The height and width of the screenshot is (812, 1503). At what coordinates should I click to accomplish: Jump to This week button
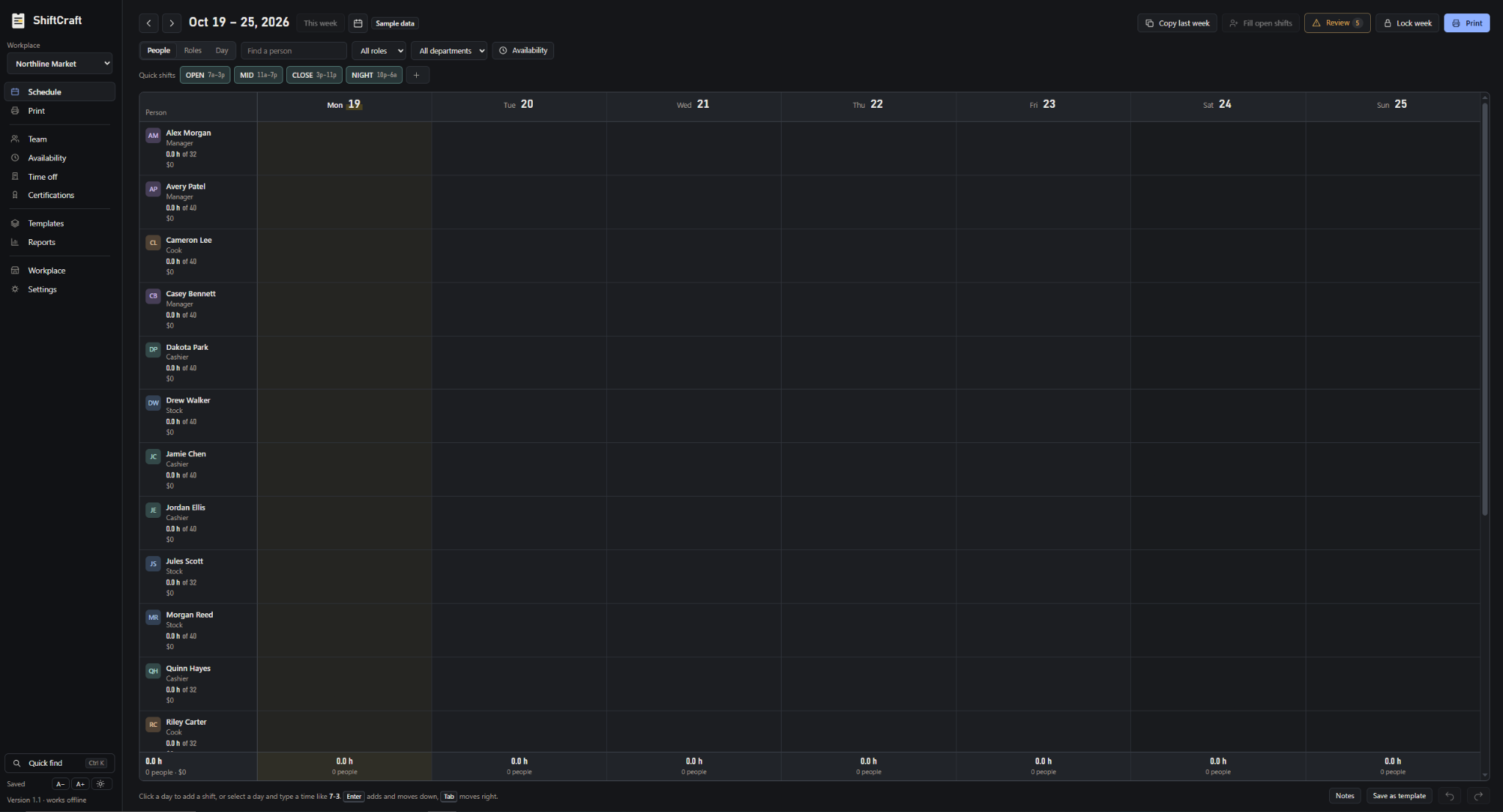pos(321,23)
